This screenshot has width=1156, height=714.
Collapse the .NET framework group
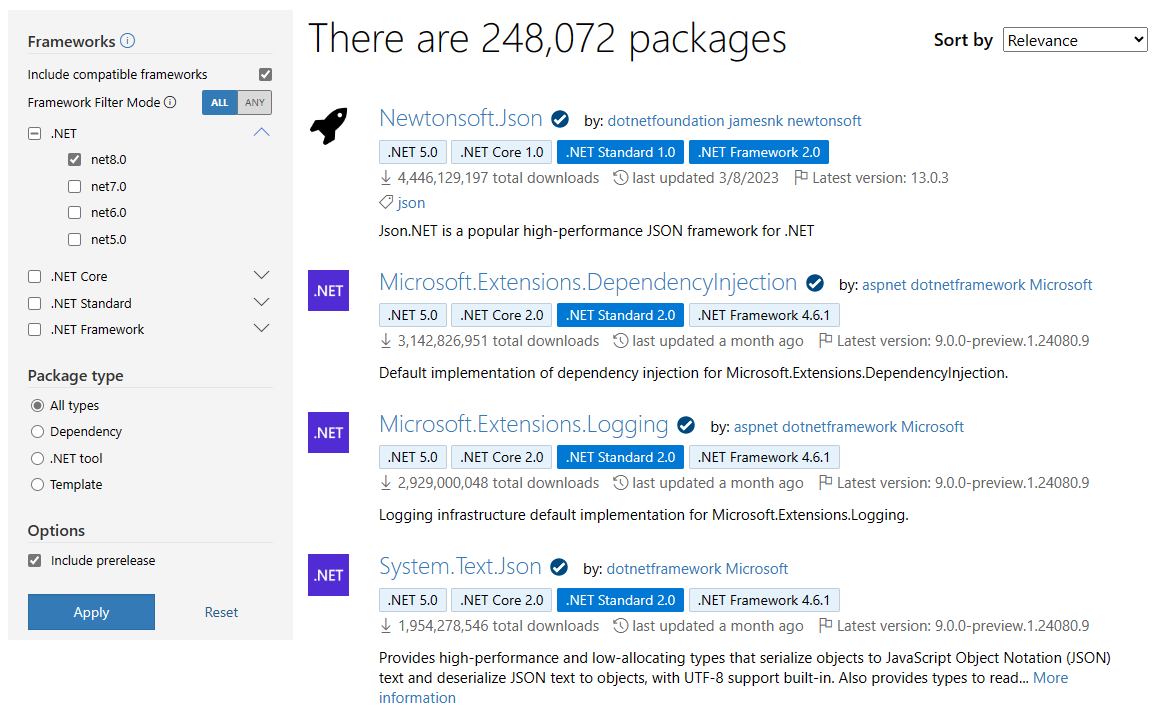tap(260, 132)
